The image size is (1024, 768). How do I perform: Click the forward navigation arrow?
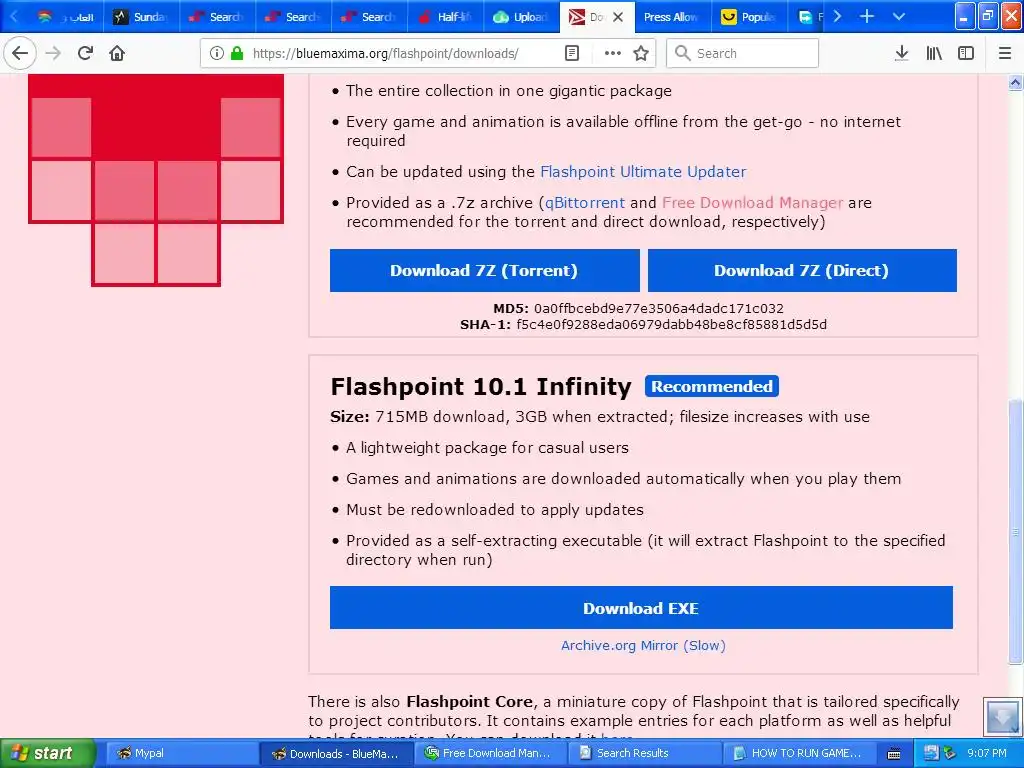click(53, 53)
